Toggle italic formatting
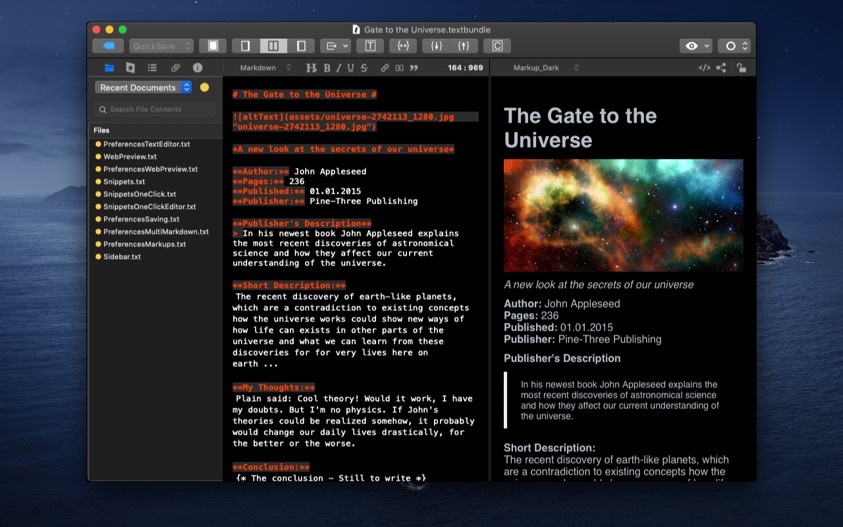The image size is (843, 527). point(339,68)
